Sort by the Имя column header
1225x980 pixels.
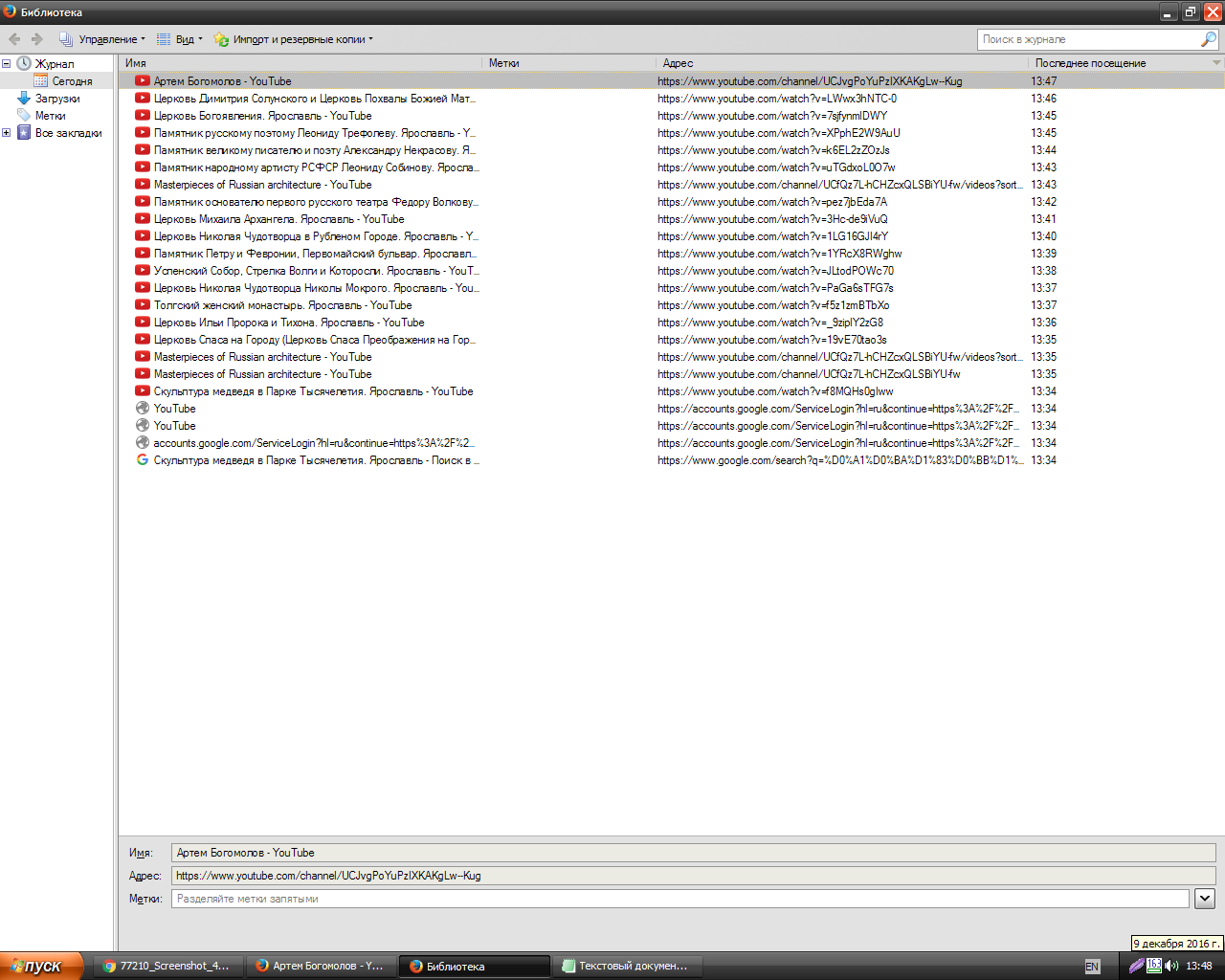pyautogui.click(x=301, y=63)
